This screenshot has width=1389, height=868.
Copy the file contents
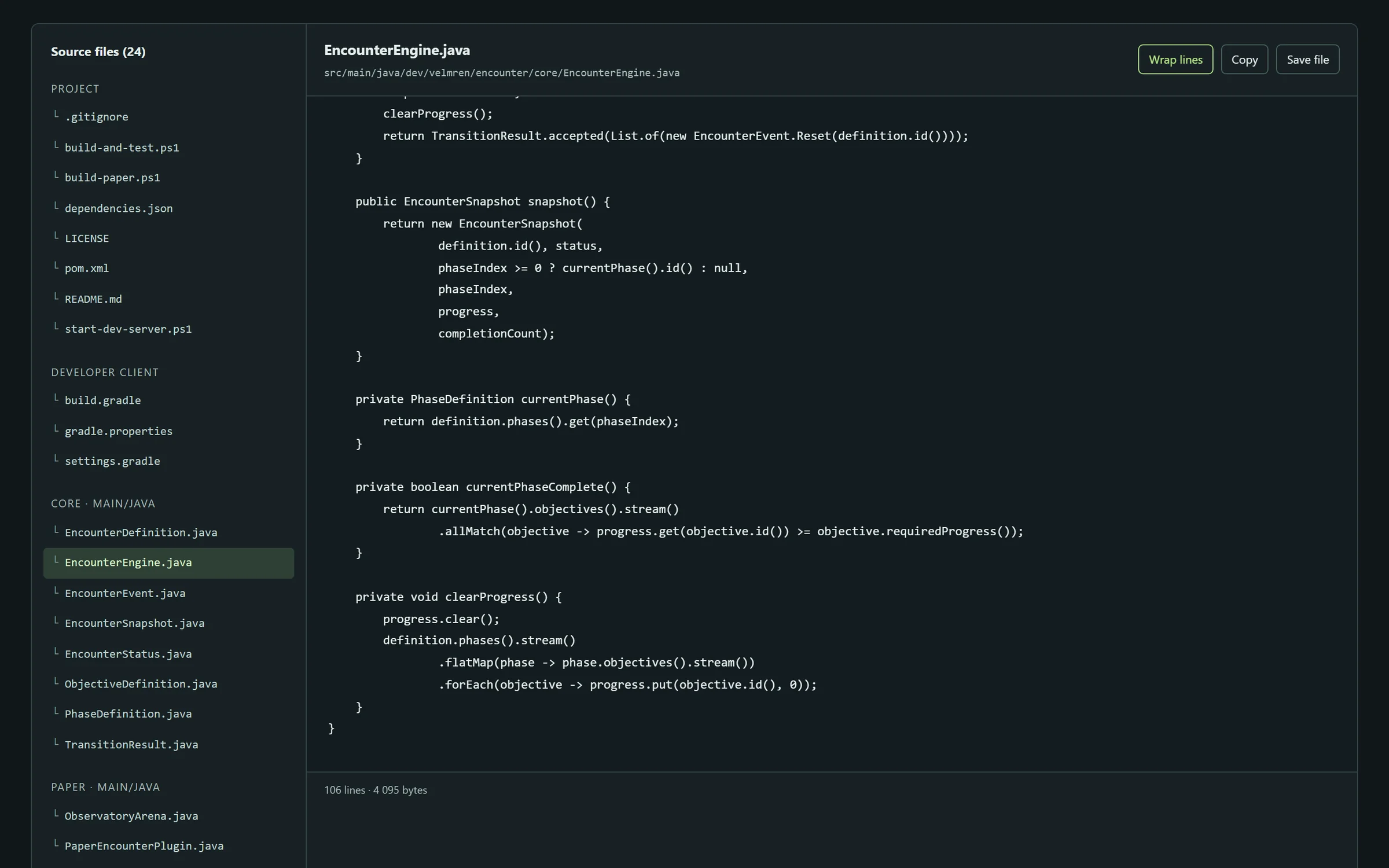[x=1244, y=60]
